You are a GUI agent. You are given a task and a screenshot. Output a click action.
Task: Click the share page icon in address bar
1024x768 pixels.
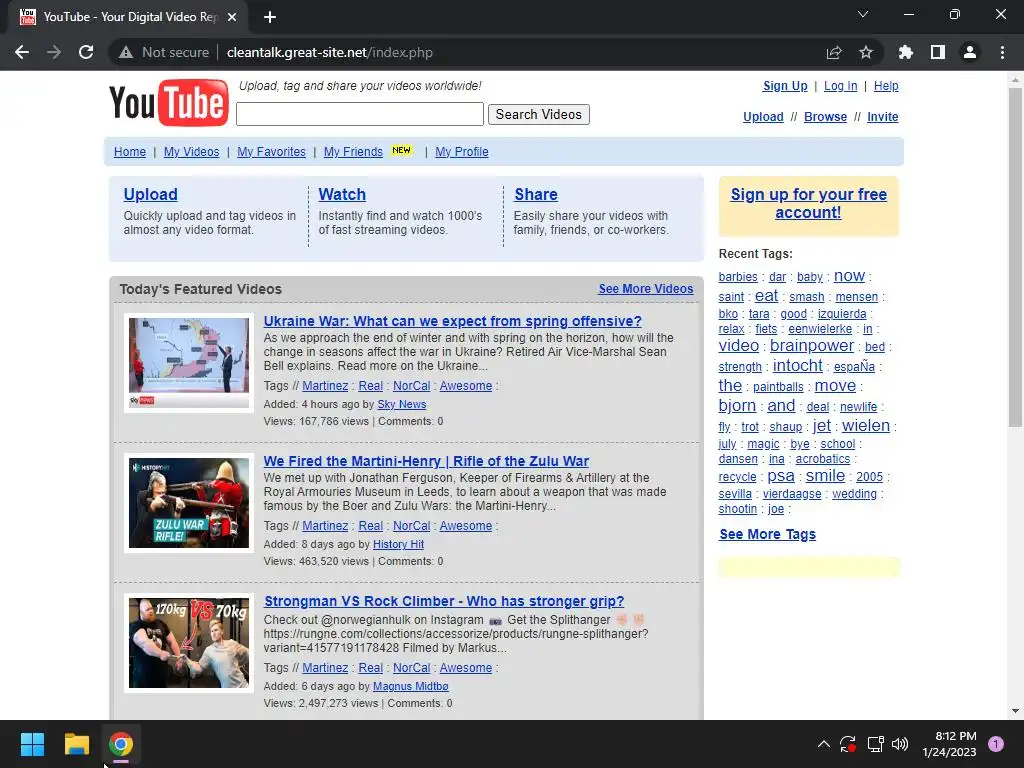834,52
